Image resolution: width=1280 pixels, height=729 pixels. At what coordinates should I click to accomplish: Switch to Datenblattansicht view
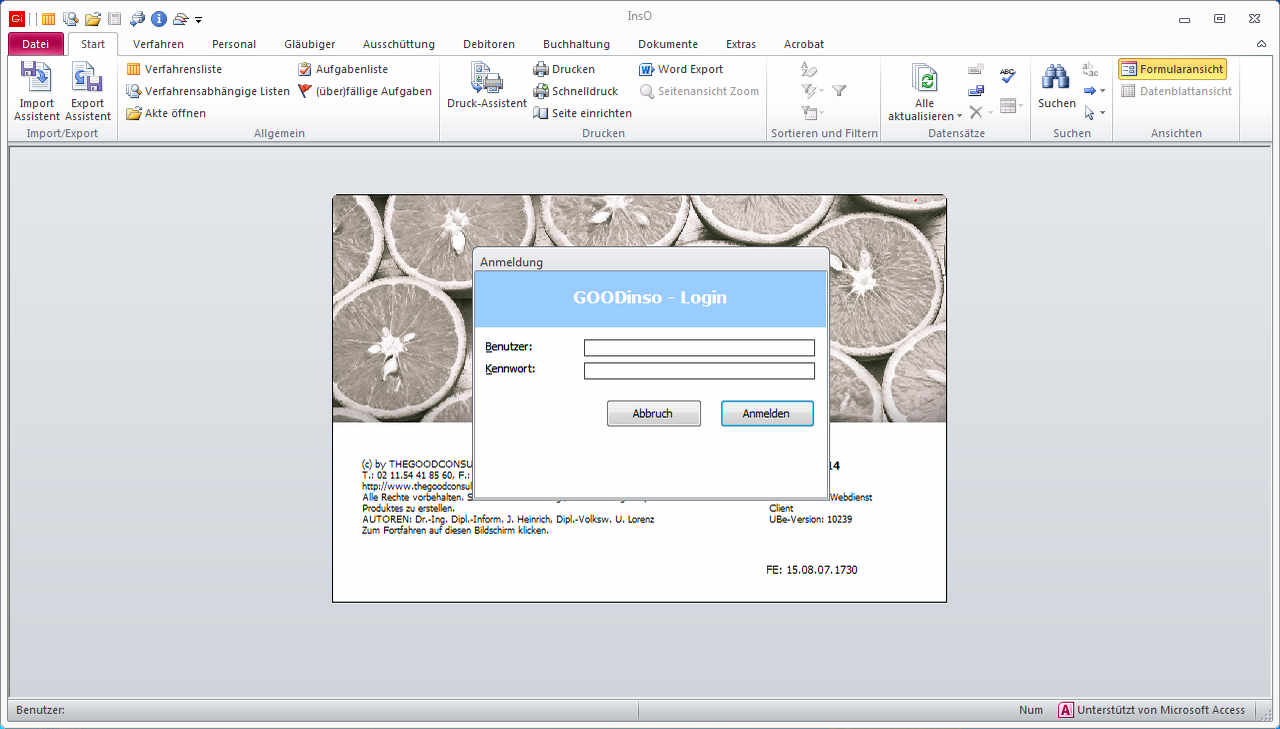pyautogui.click(x=1176, y=91)
